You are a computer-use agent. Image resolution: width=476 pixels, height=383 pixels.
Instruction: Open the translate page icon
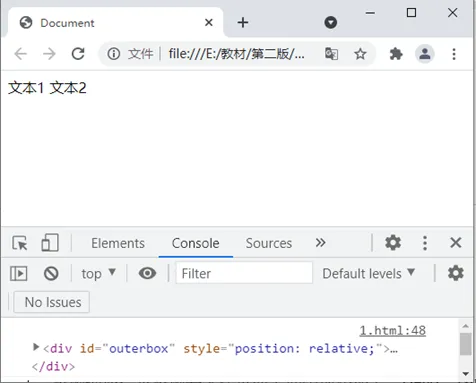331,54
